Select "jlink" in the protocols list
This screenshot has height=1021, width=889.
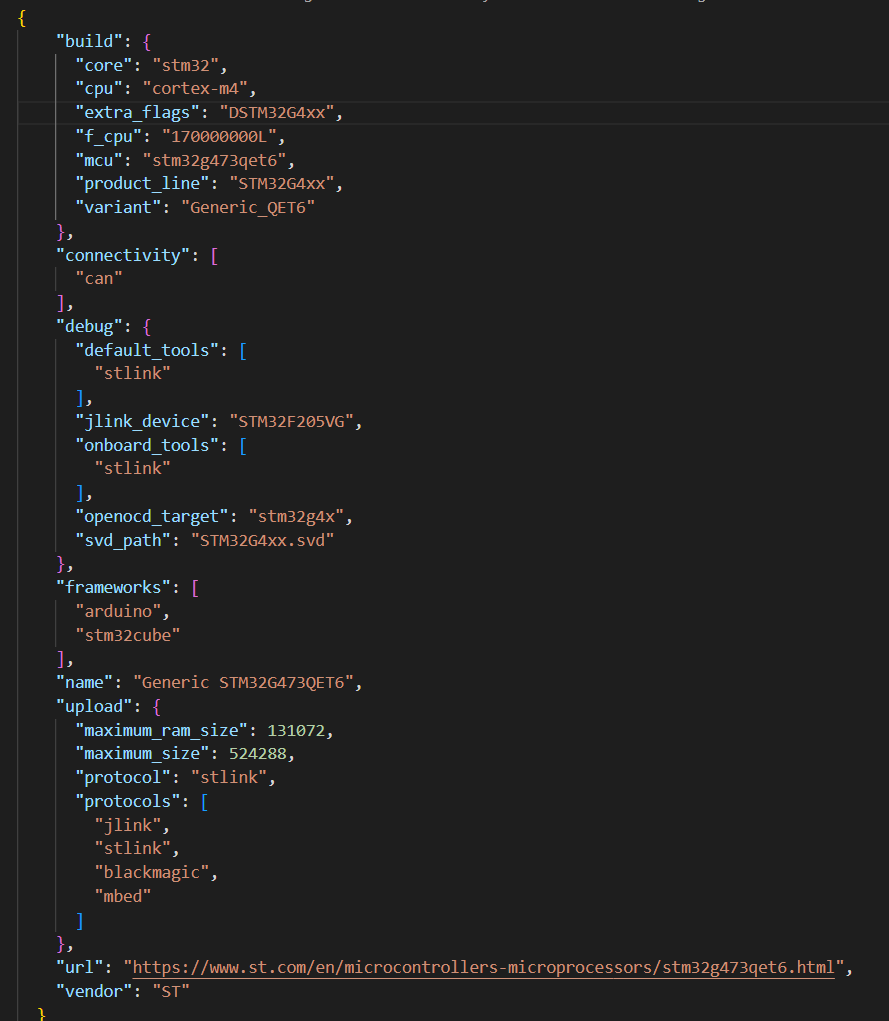tap(128, 826)
